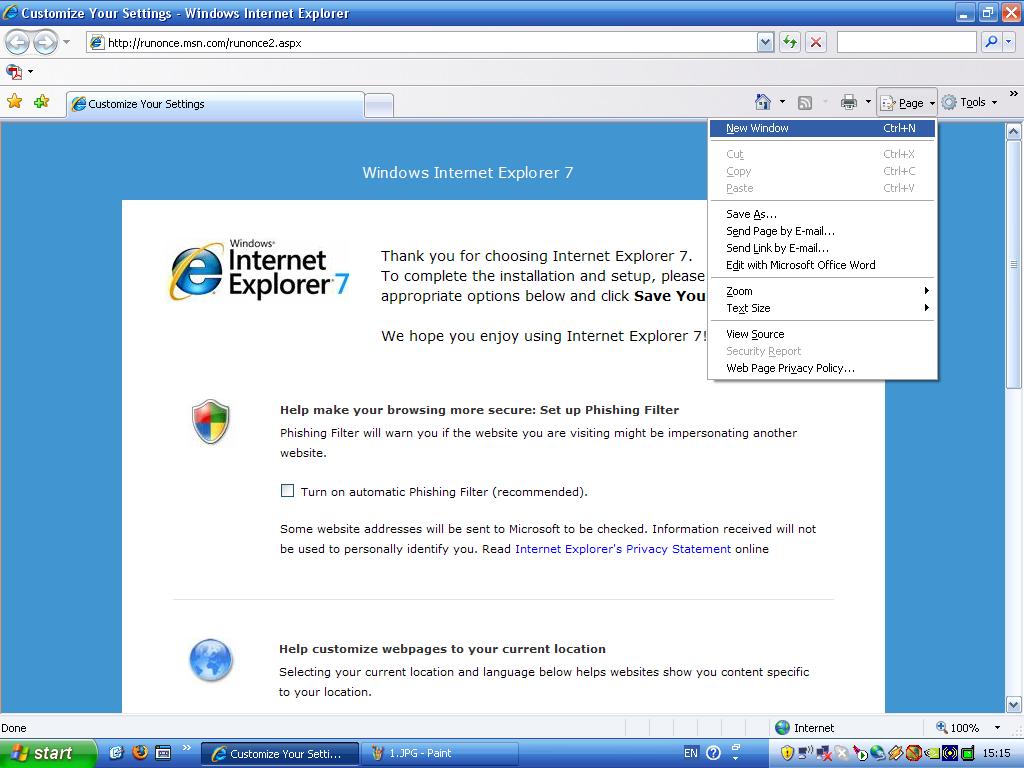Click the scroll up arrow of page

click(1014, 131)
